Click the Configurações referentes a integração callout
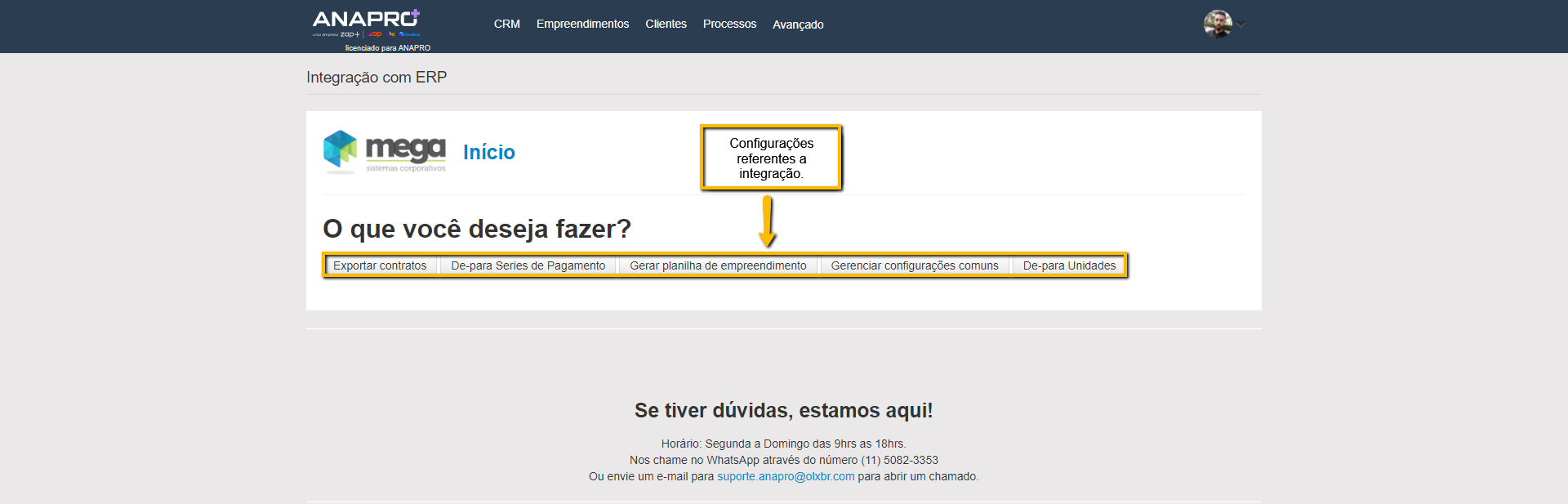 coord(771,158)
